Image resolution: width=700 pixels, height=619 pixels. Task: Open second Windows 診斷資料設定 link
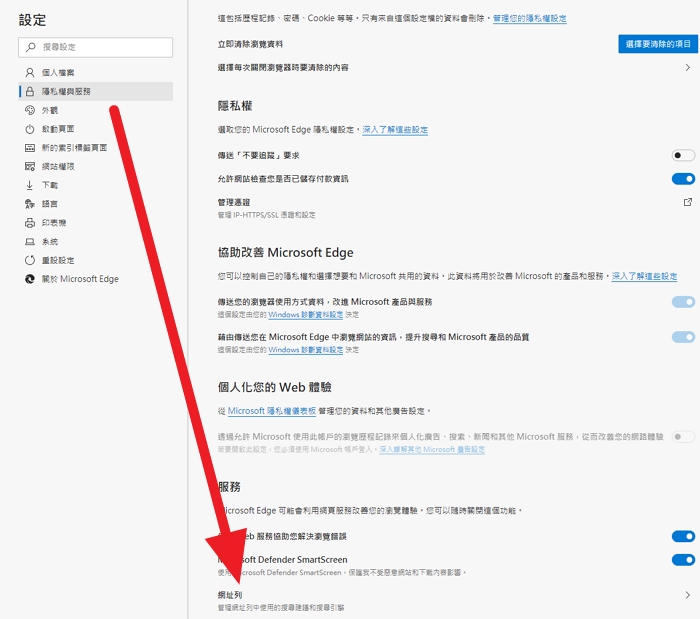306,350
